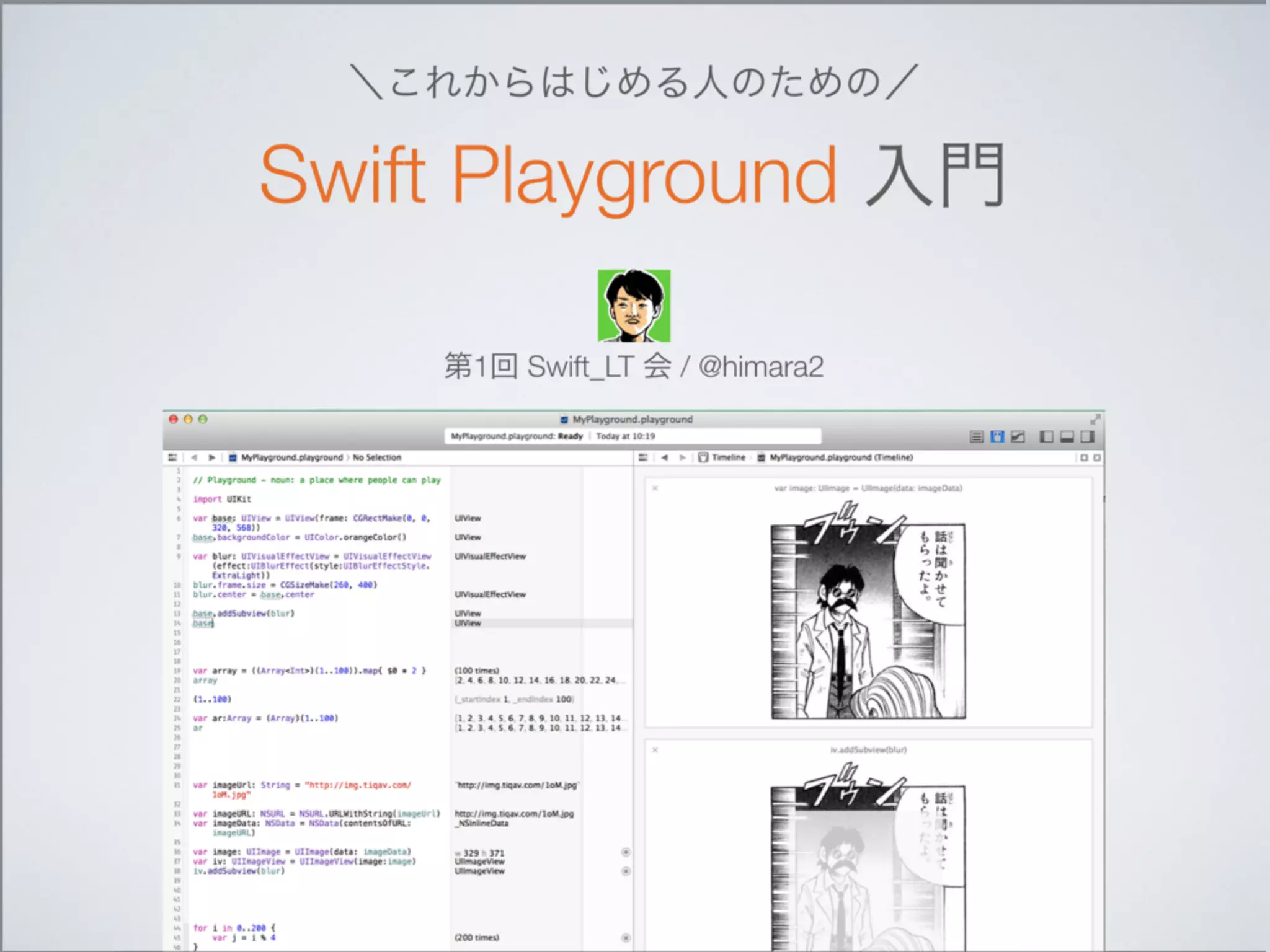This screenshot has width=1270, height=952.
Task: Open the 'No Selection' jump bar menu
Action: coord(377,457)
